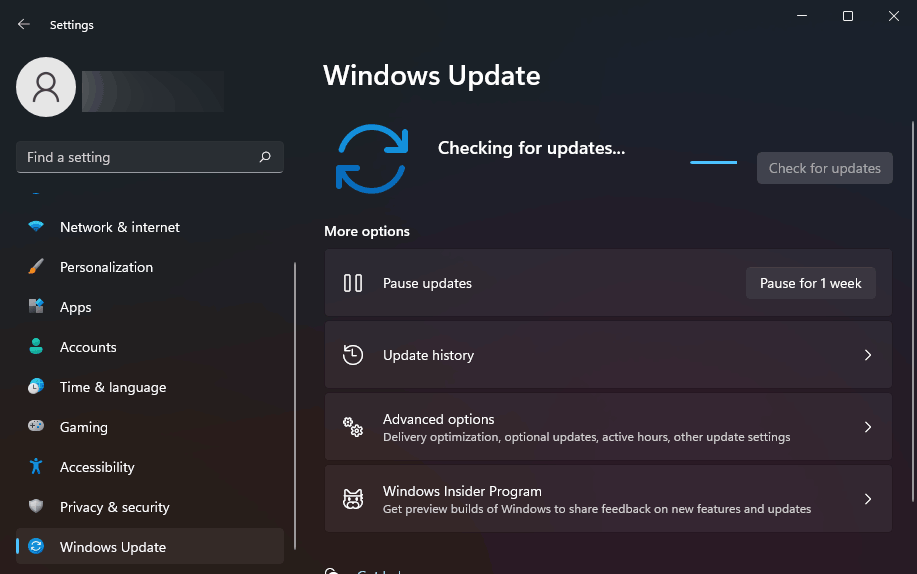Viewport: 917px width, 574px height.
Task: Click the Windows Update sidebar sync icon
Action: coord(36,546)
